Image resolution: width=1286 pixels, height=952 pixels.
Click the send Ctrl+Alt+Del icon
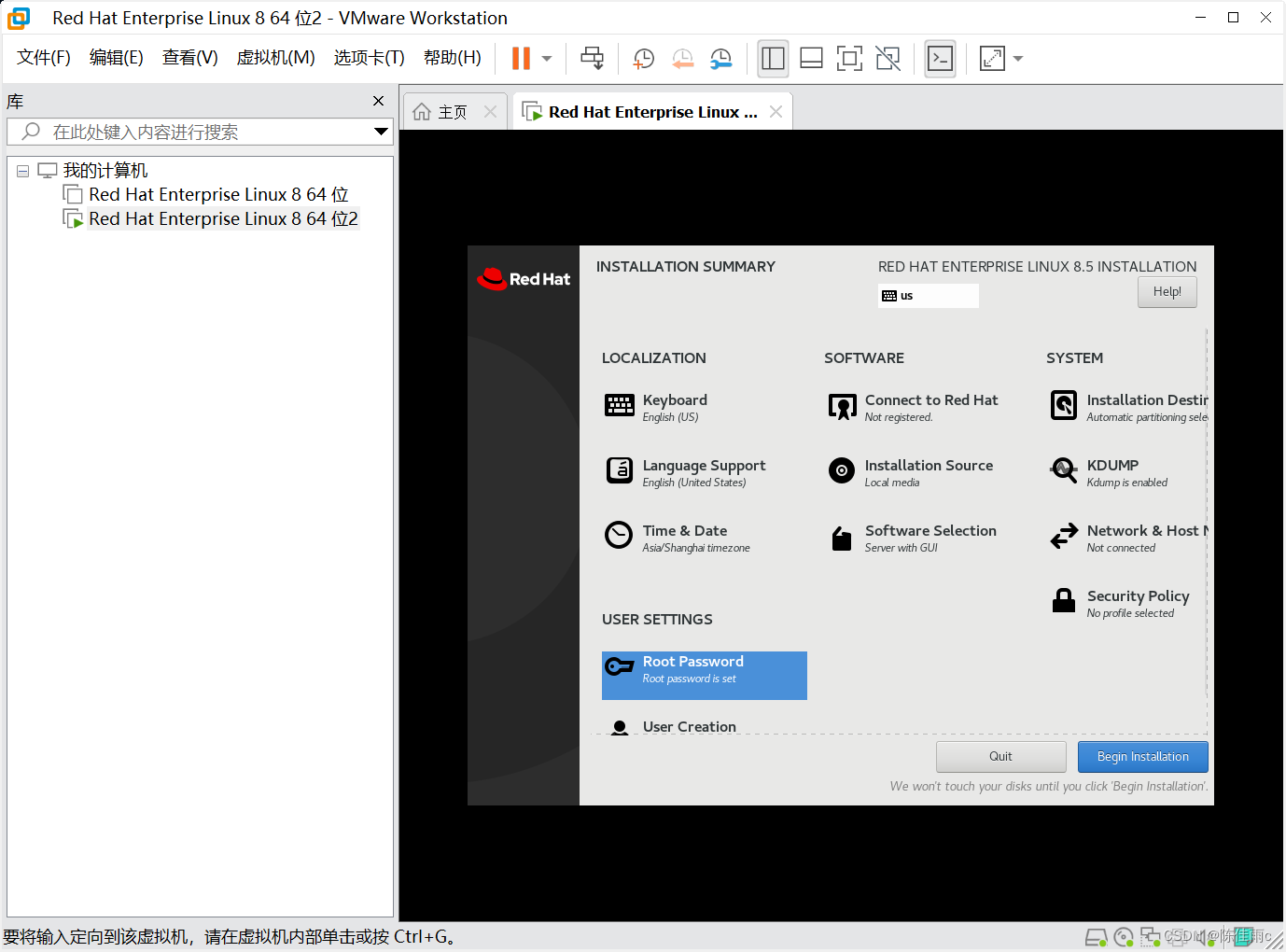(592, 58)
